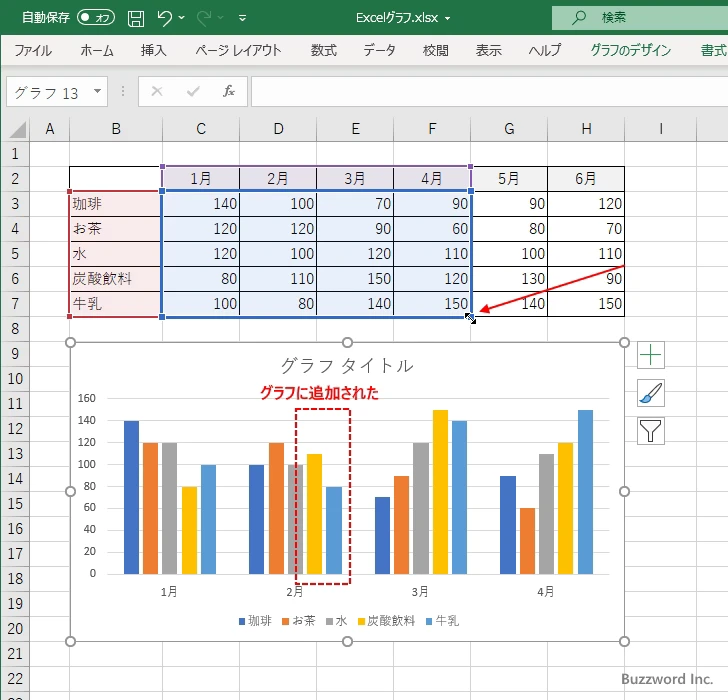Screen dimensions: 728x700
Task: Click cell H3 with value 120
Action: tap(586, 203)
